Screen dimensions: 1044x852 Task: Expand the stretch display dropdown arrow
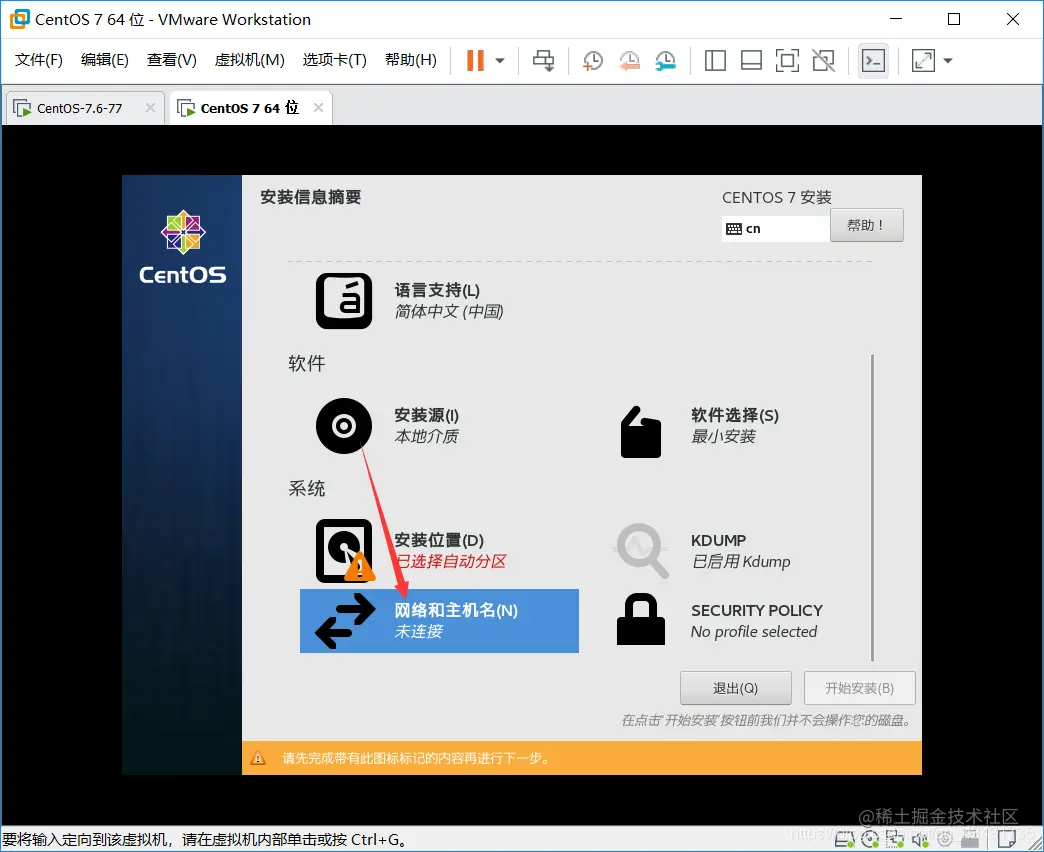[x=948, y=61]
